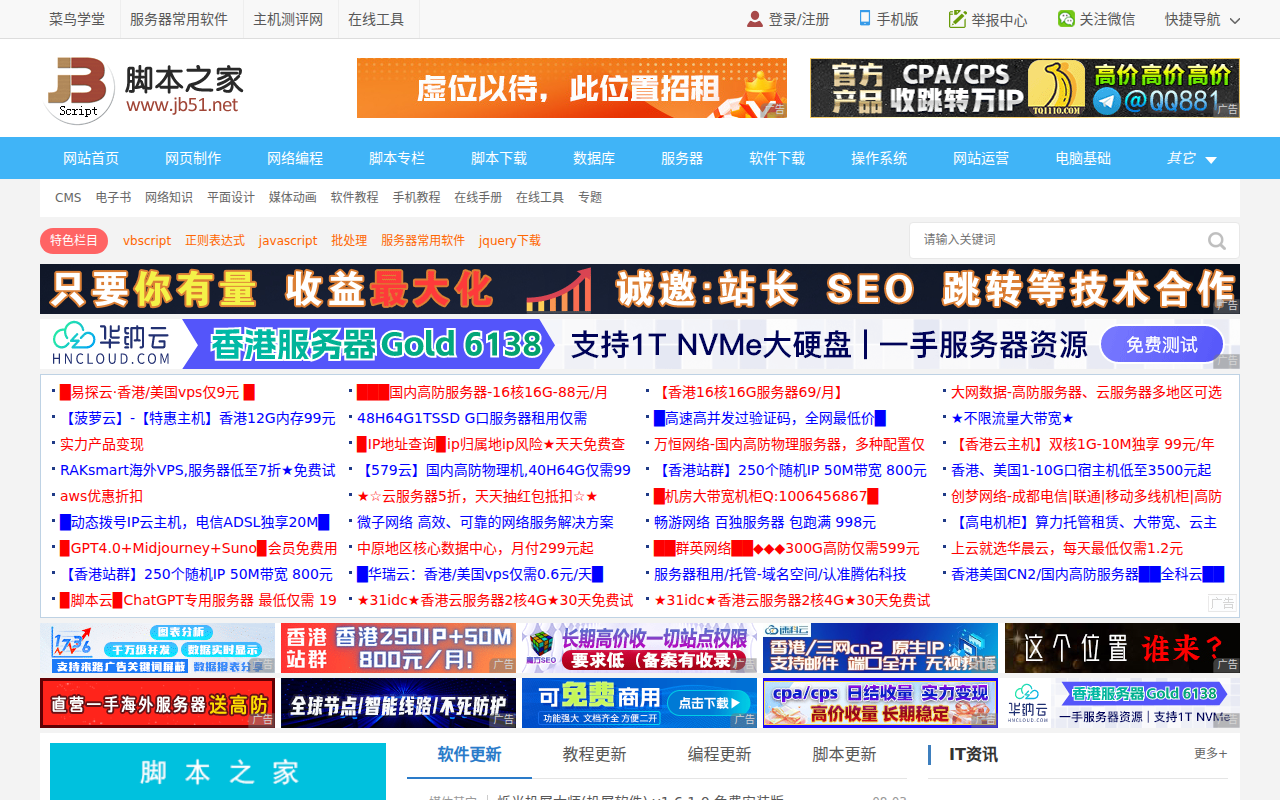The width and height of the screenshot is (1280, 800).
Task: Open the 脚本下载 nav item
Action: 499,158
